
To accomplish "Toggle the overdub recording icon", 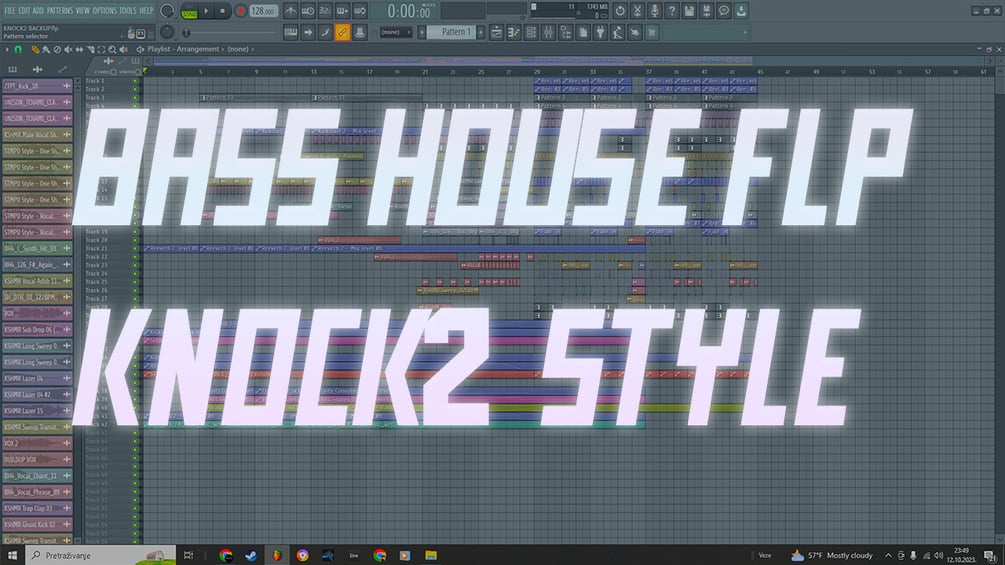I will [x=342, y=11].
